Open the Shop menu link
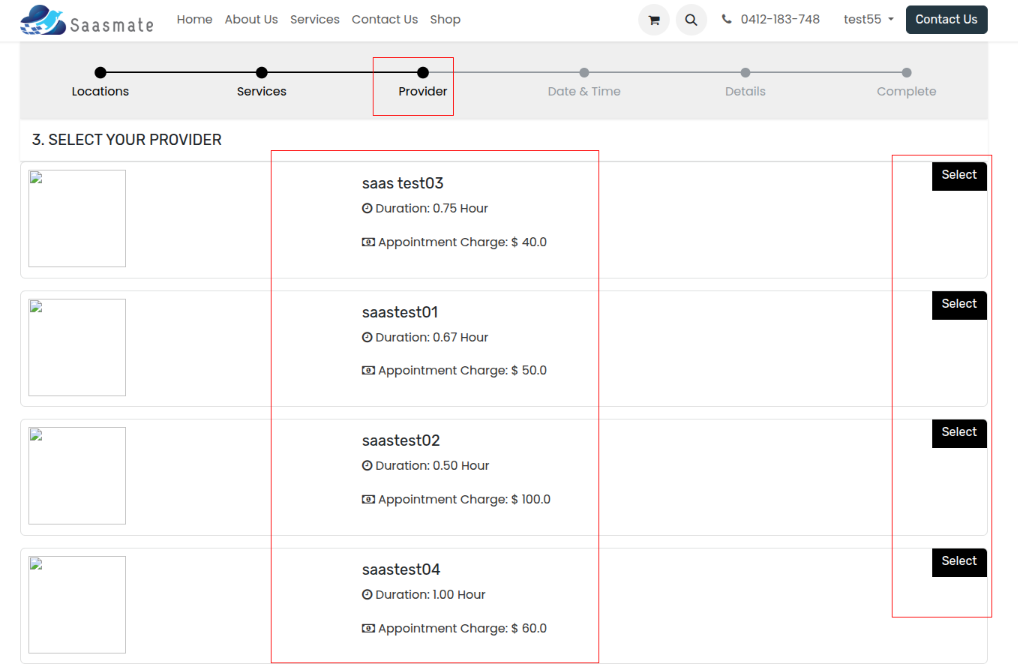Viewport: 1018px width, 666px height. pyautogui.click(x=445, y=19)
